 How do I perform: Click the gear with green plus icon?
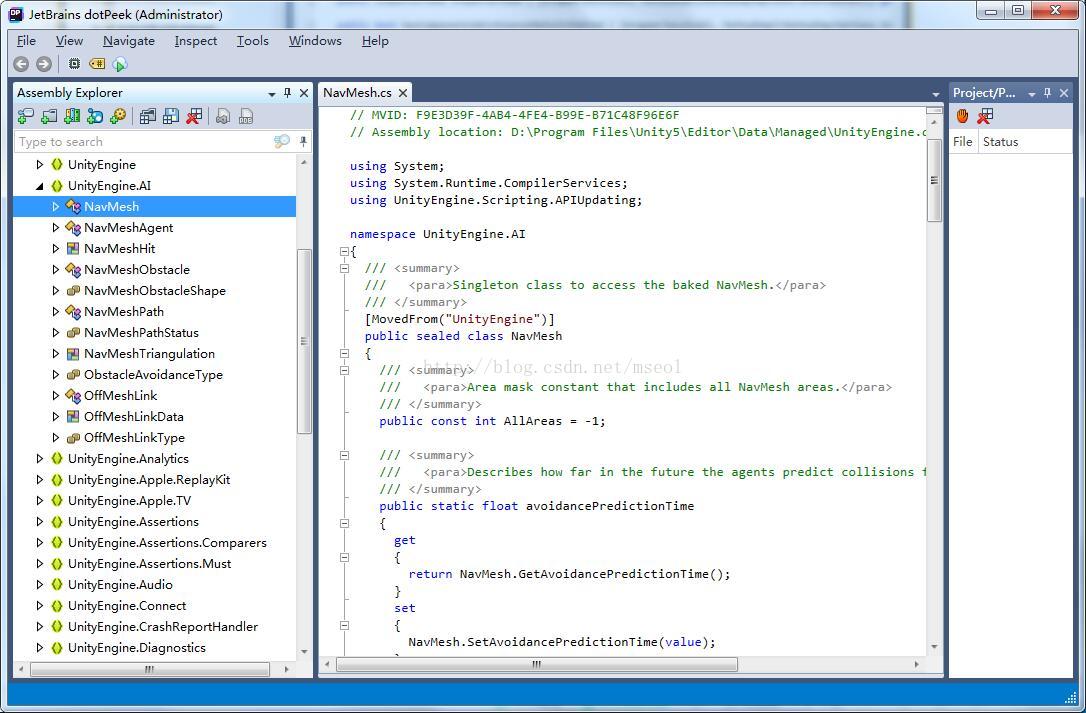coord(118,116)
